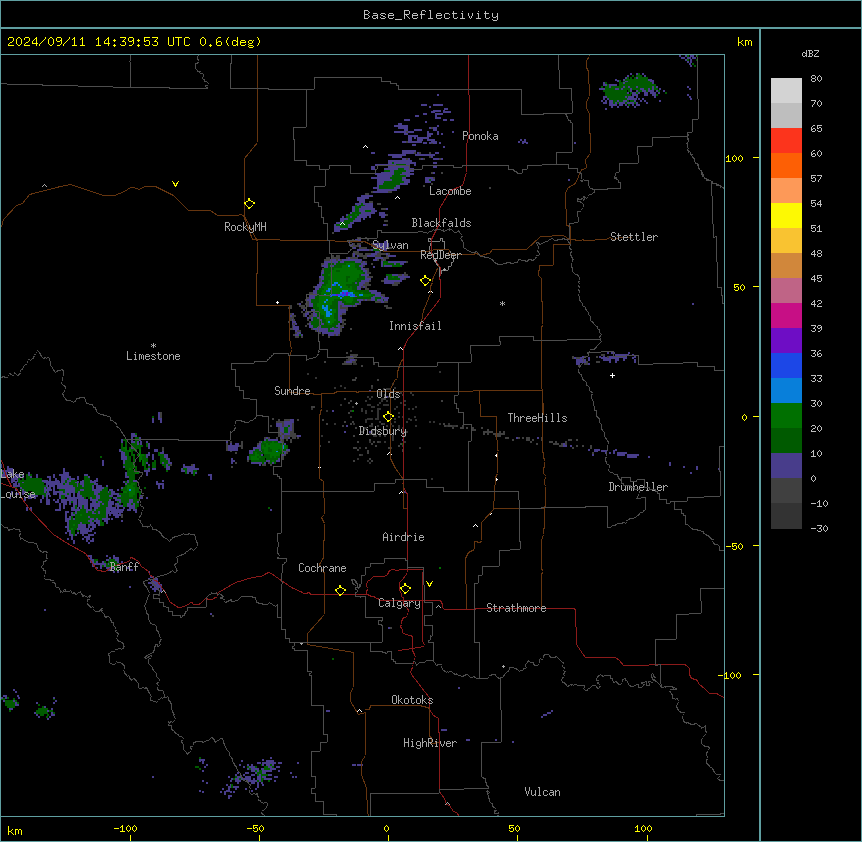862x842 pixels.
Task: Select the ThreeHills label
Action: pyautogui.click(x=537, y=418)
